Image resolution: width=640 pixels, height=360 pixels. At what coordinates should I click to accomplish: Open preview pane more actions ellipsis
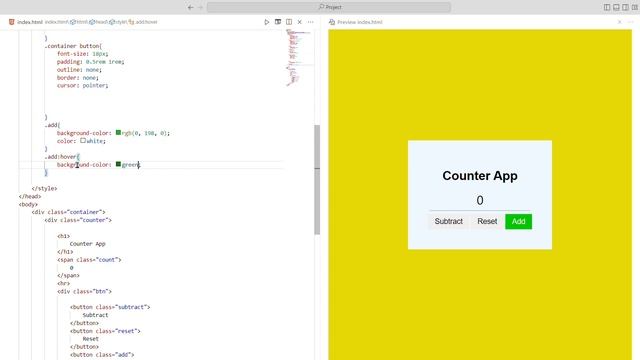coord(630,22)
